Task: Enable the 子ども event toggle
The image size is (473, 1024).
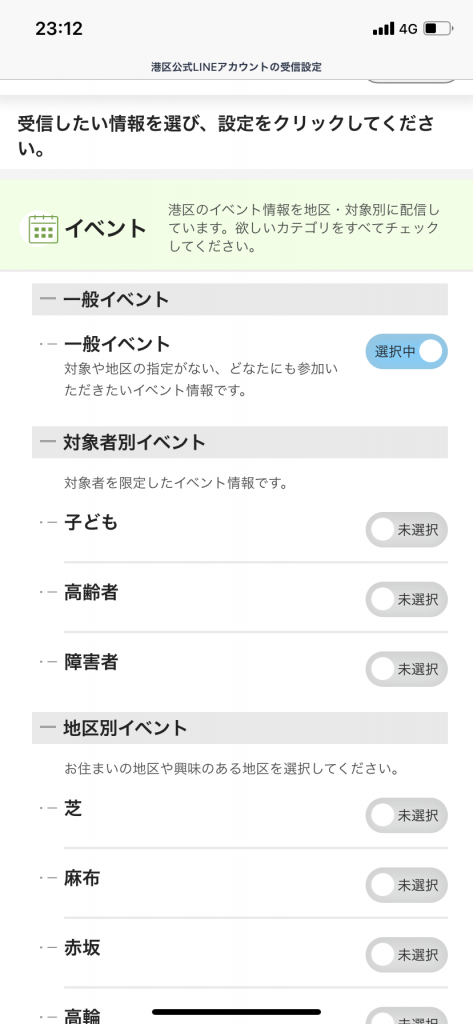Action: pyautogui.click(x=406, y=530)
